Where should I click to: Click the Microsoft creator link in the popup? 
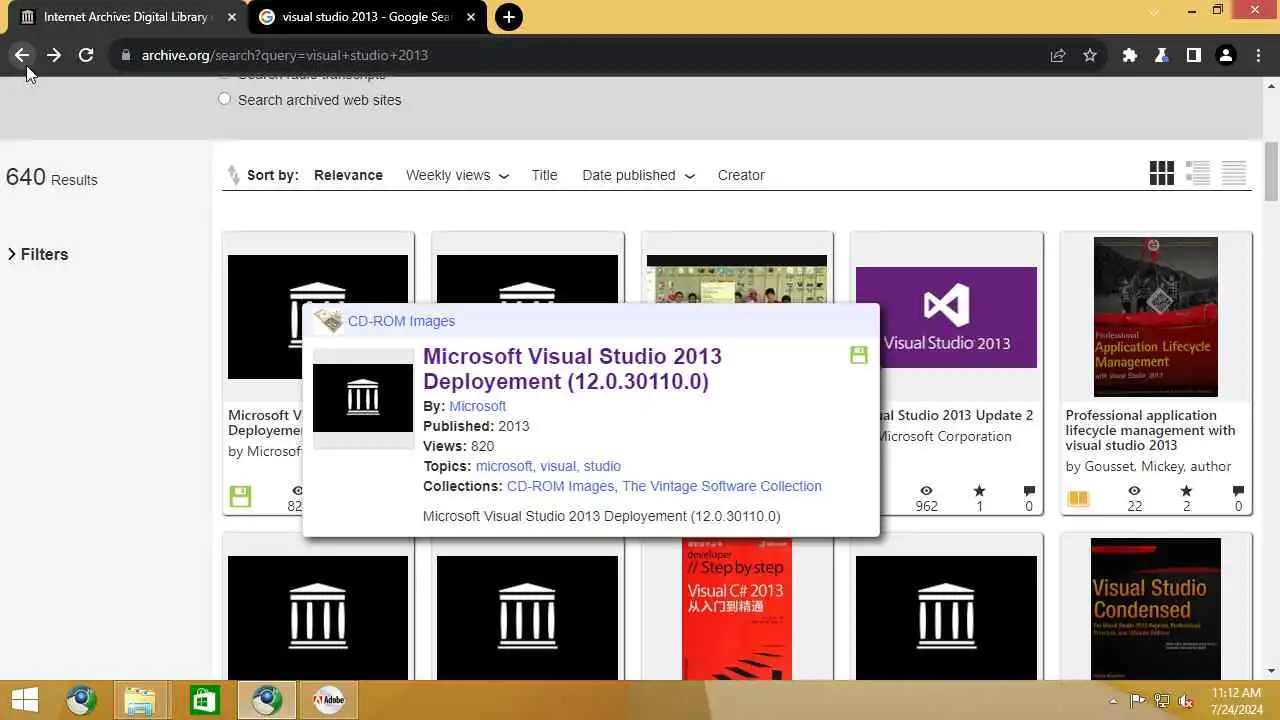coord(477,406)
